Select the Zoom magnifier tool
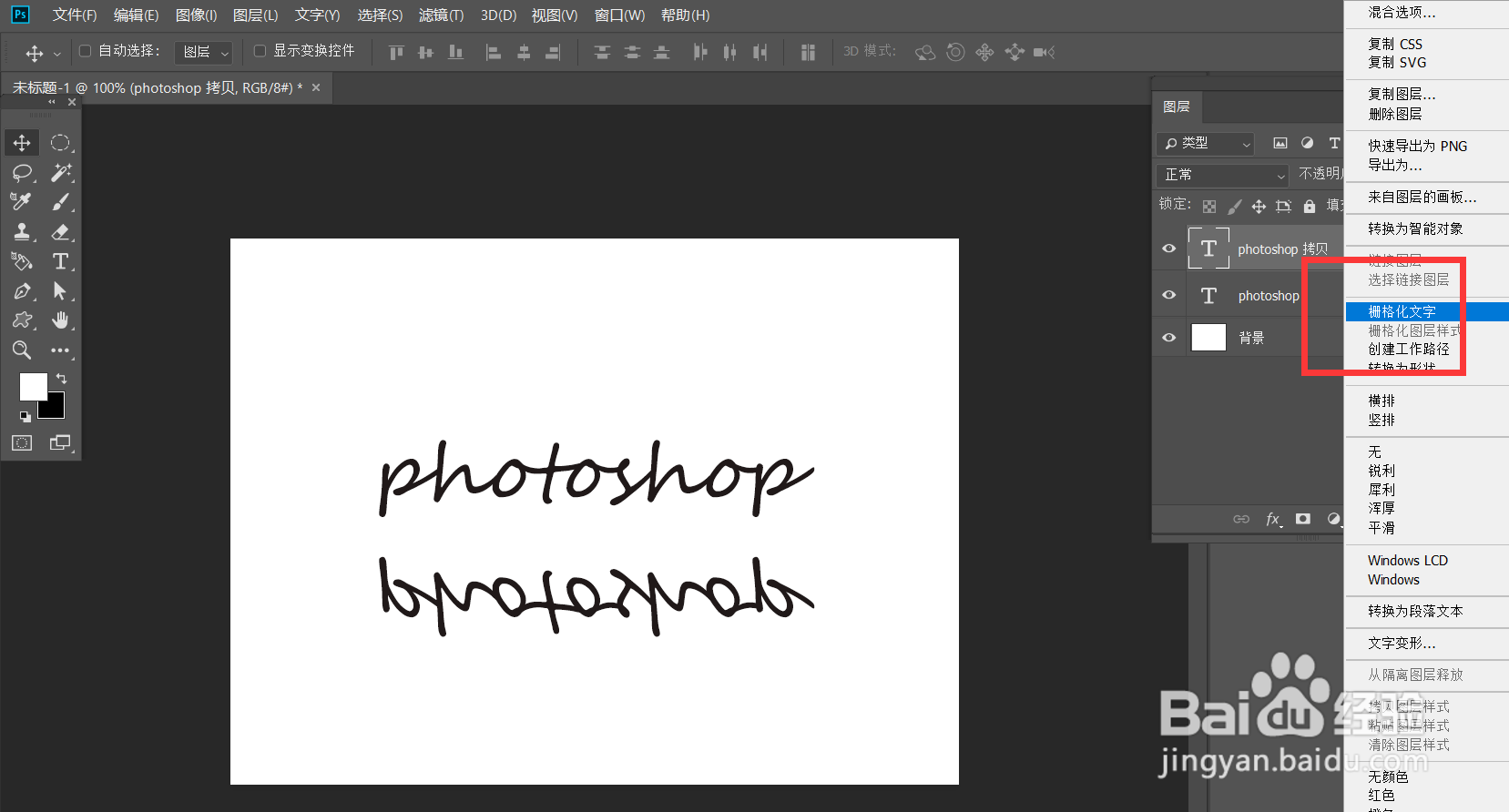 pyautogui.click(x=22, y=350)
